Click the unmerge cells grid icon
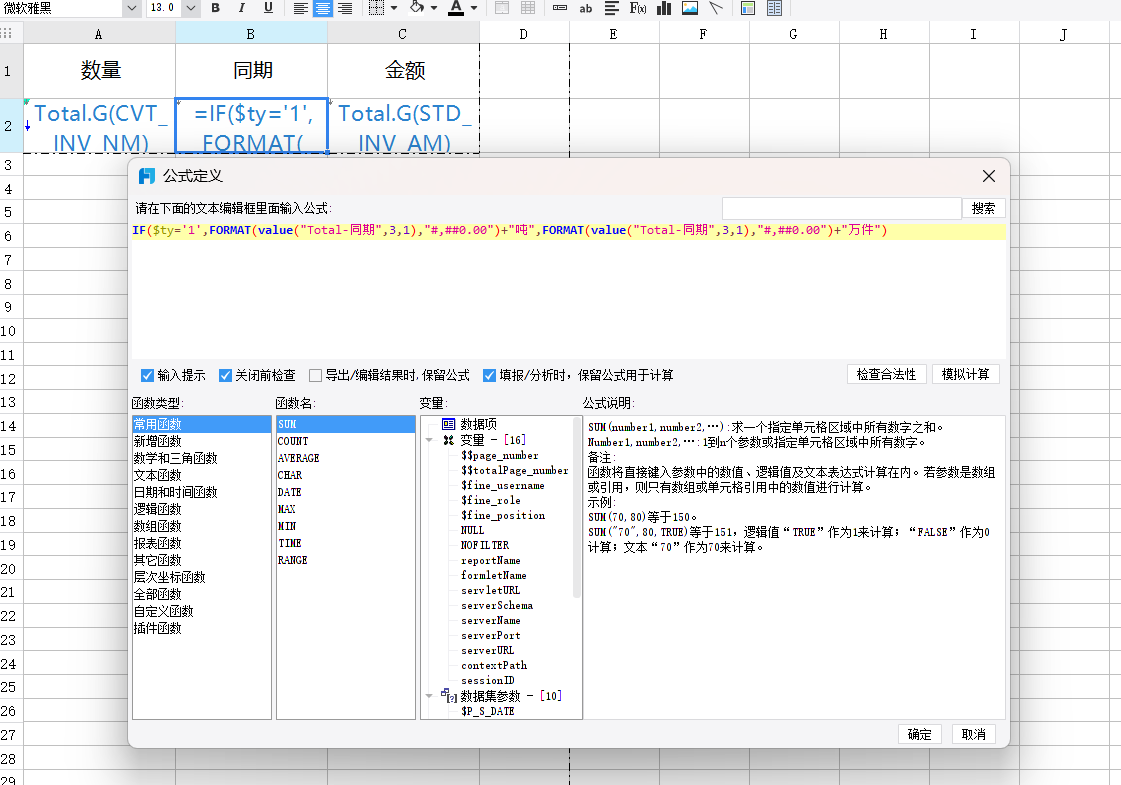The height and width of the screenshot is (785, 1121). tap(528, 8)
